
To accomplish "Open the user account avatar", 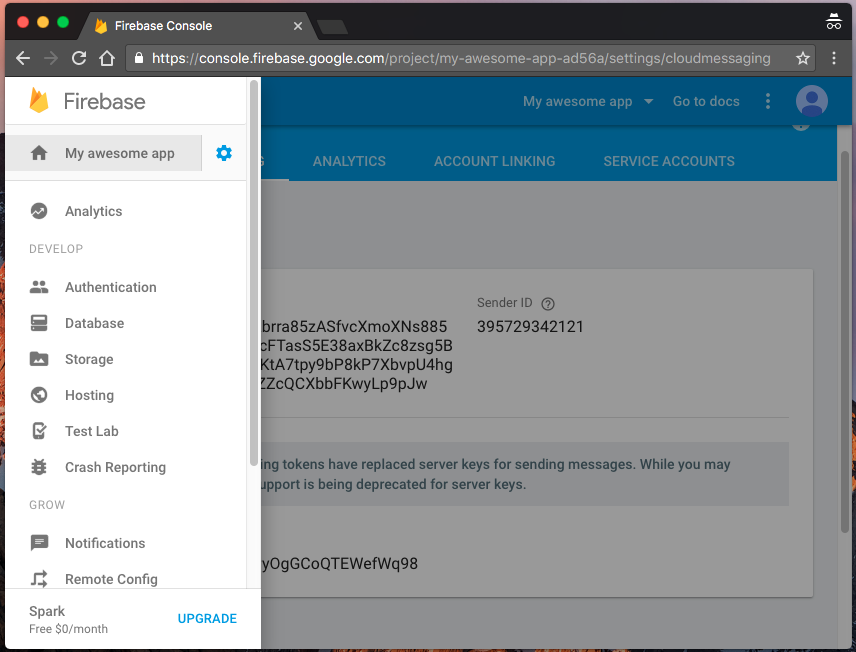I will tap(812, 101).
